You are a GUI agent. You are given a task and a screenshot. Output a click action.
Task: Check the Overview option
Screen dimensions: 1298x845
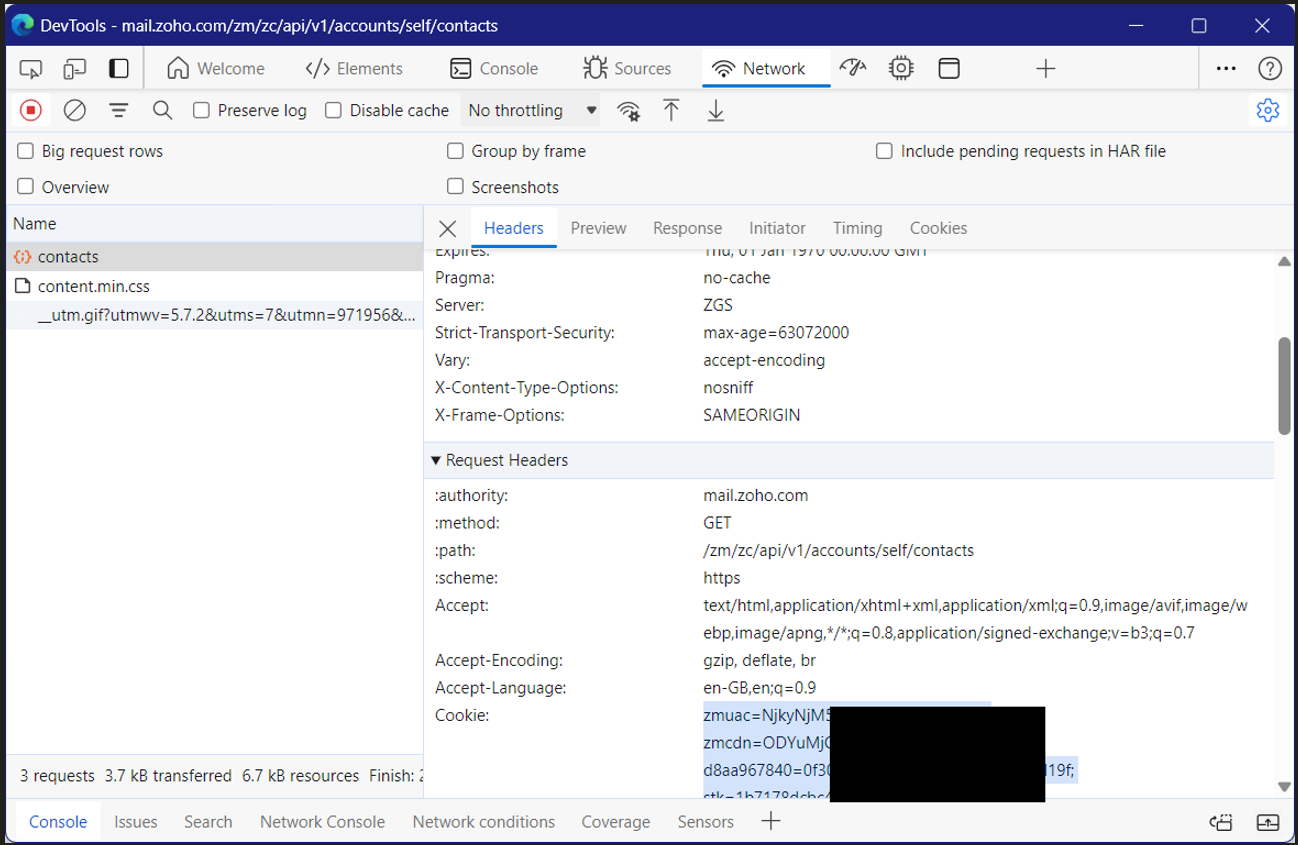(26, 187)
